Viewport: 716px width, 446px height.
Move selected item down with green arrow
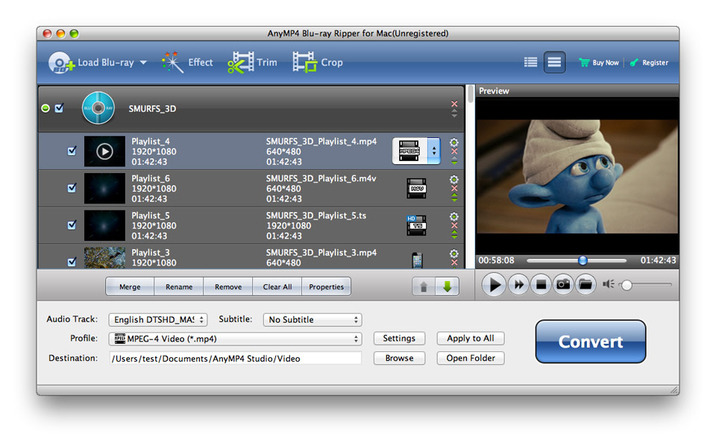coord(446,287)
